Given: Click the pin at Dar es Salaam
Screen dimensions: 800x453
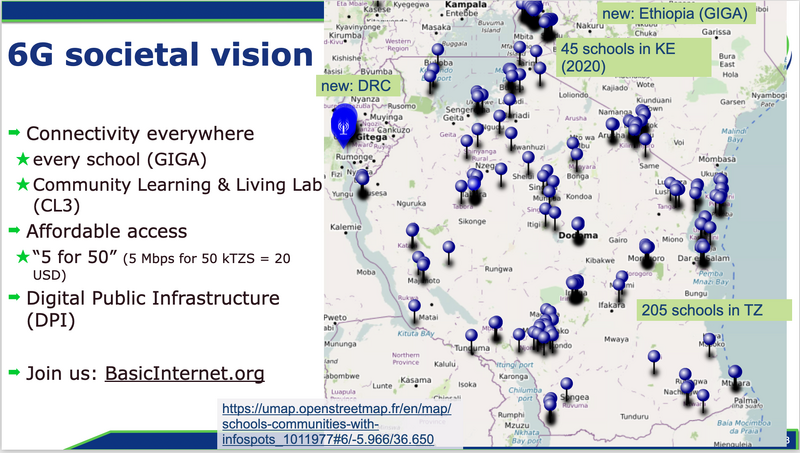Looking at the screenshot, I should click(703, 253).
